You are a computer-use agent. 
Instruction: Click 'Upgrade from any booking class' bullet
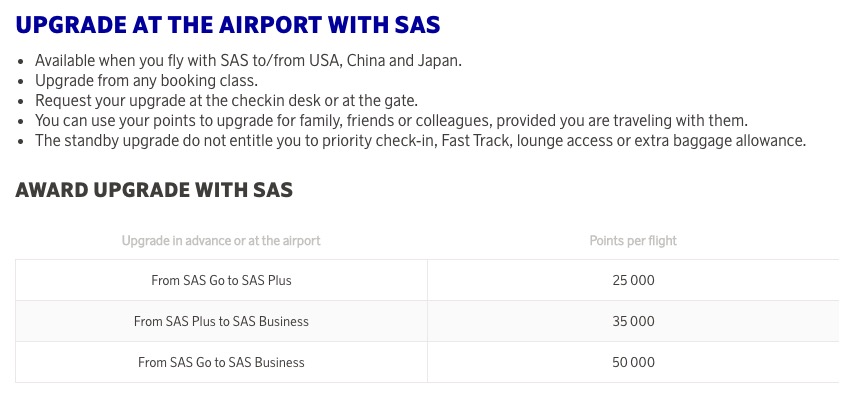pyautogui.click(x=146, y=81)
